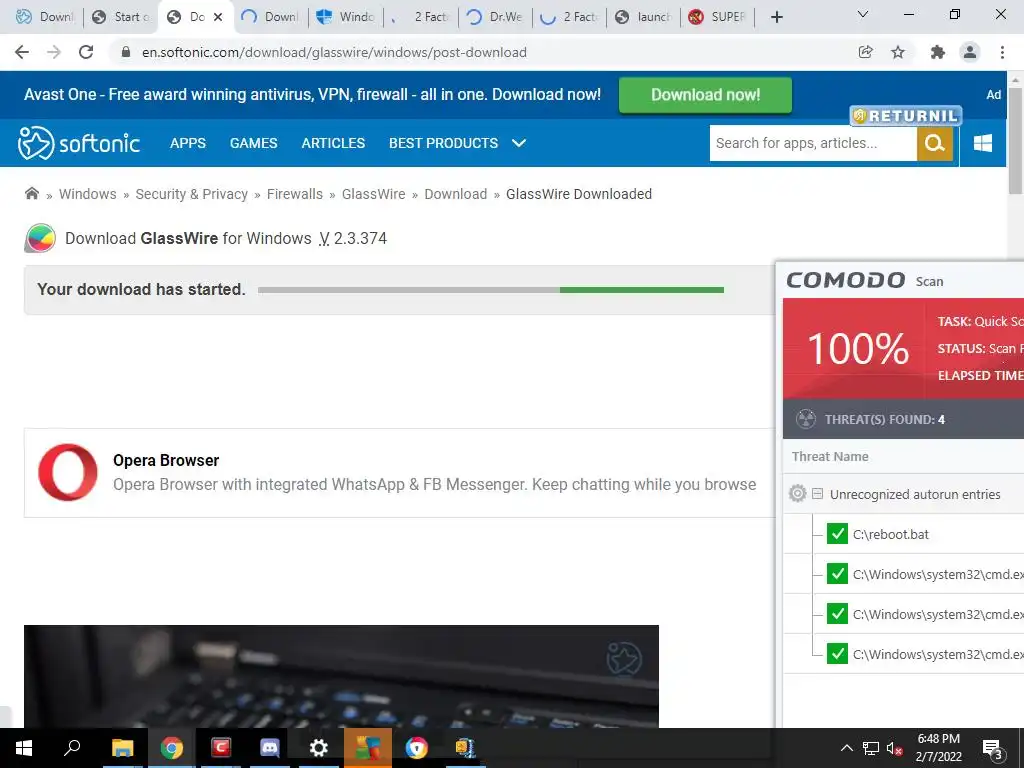The image size is (1024, 768).
Task: Share this page via the share icon
Action: tap(865, 52)
